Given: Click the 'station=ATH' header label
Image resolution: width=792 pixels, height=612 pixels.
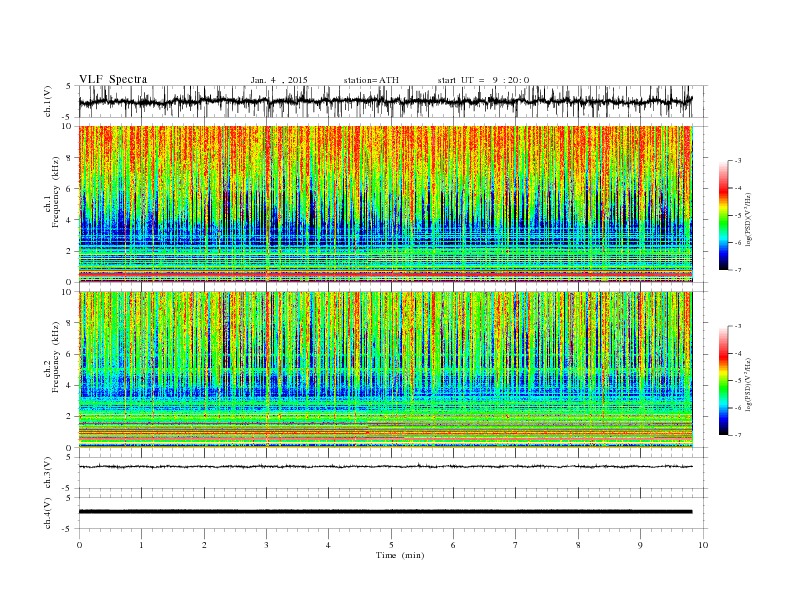Looking at the screenshot, I should click(x=371, y=80).
